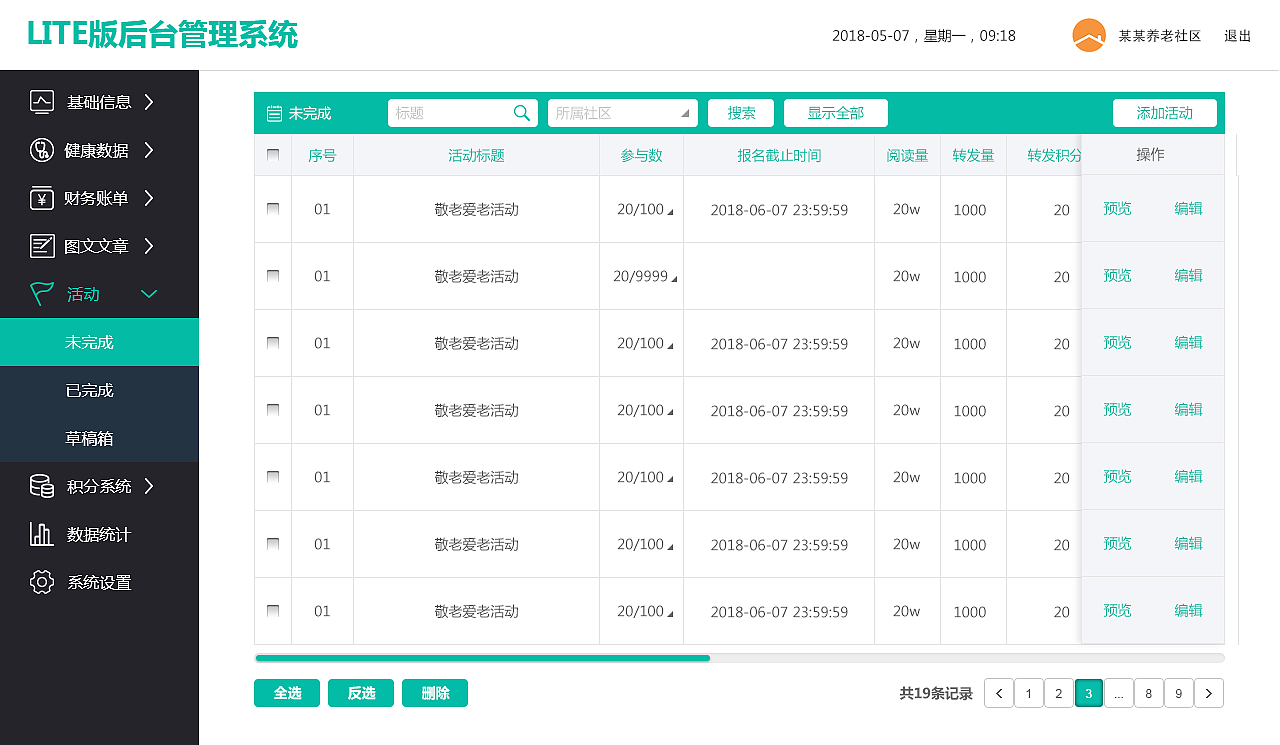The height and width of the screenshot is (745, 1280).
Task: Check the checkbox of the last table row
Action: point(272,610)
